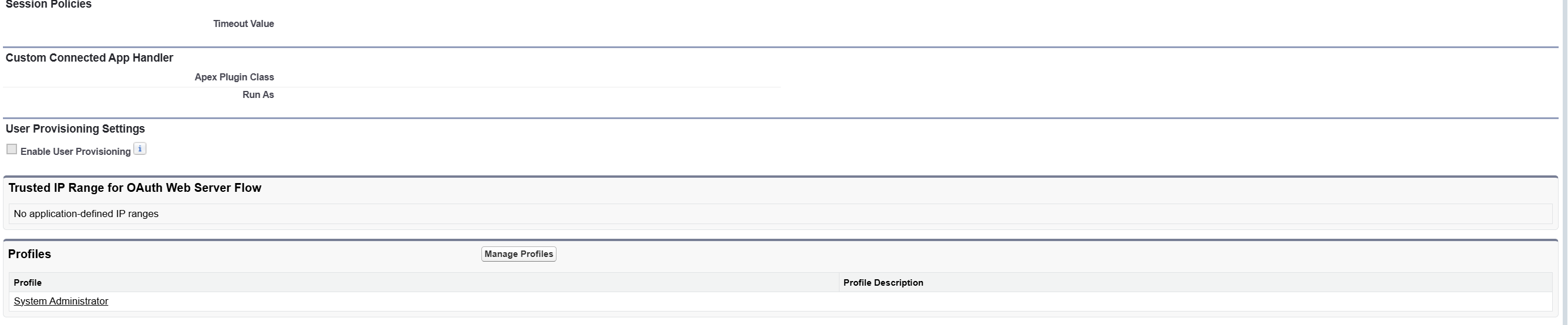Select the Run As field label
This screenshot has height=325, width=1568.
tap(258, 95)
